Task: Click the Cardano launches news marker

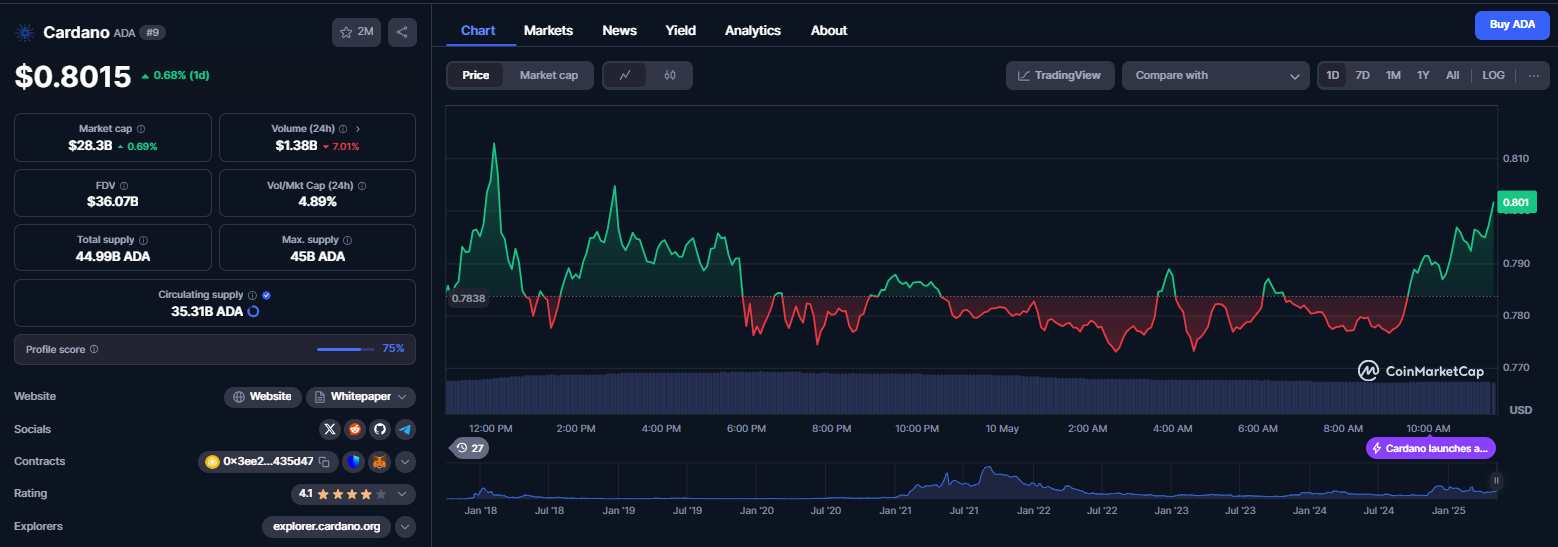Action: point(1430,448)
